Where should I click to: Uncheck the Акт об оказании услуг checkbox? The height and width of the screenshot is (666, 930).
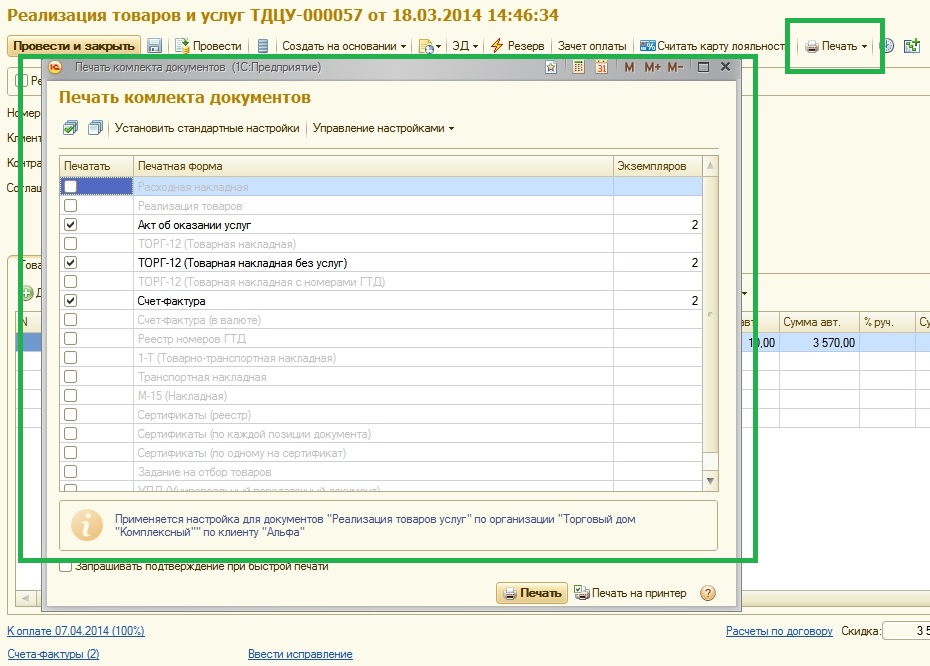(70, 225)
